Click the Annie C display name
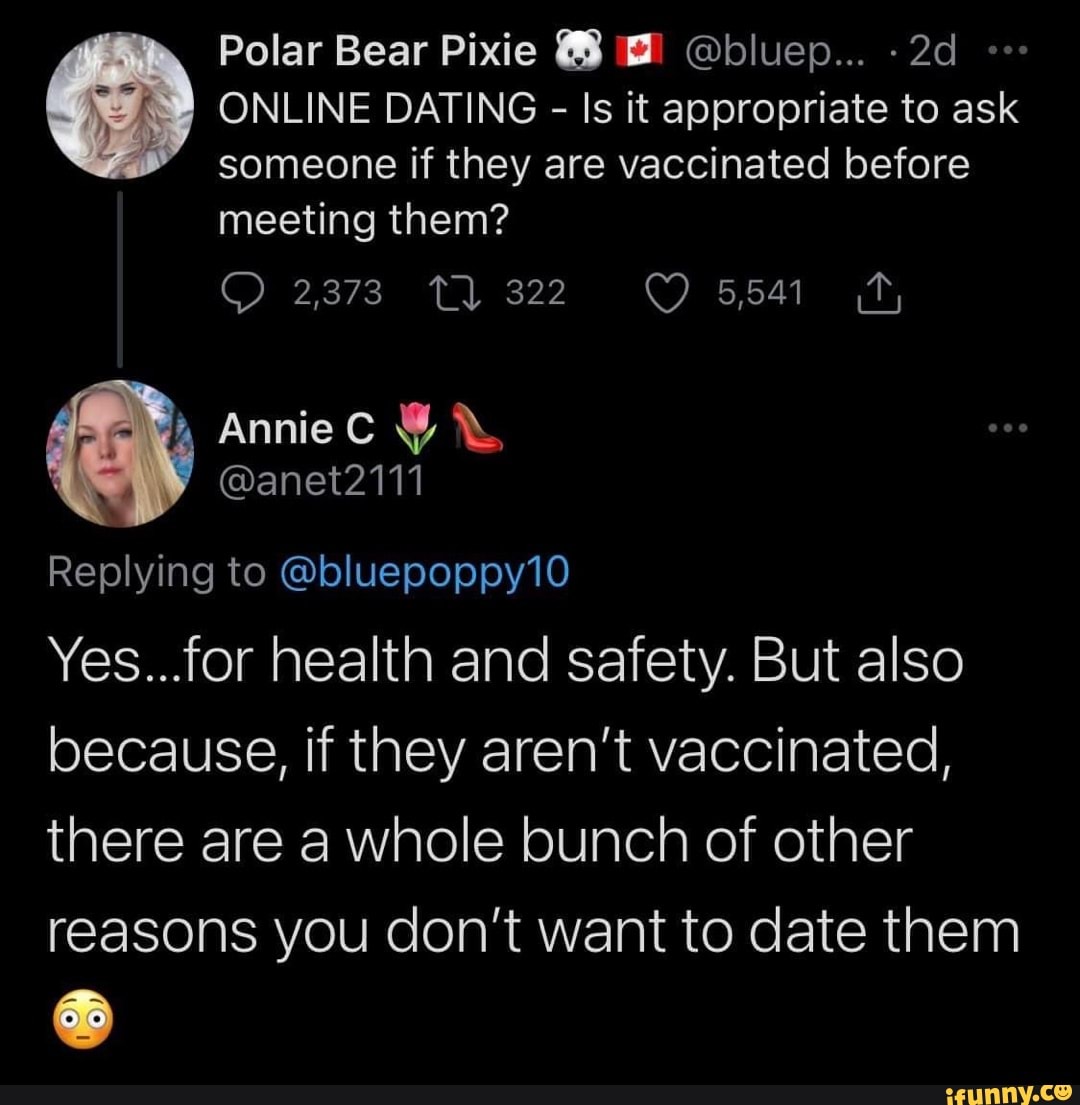Viewport: 1080px width, 1105px height. point(296,429)
